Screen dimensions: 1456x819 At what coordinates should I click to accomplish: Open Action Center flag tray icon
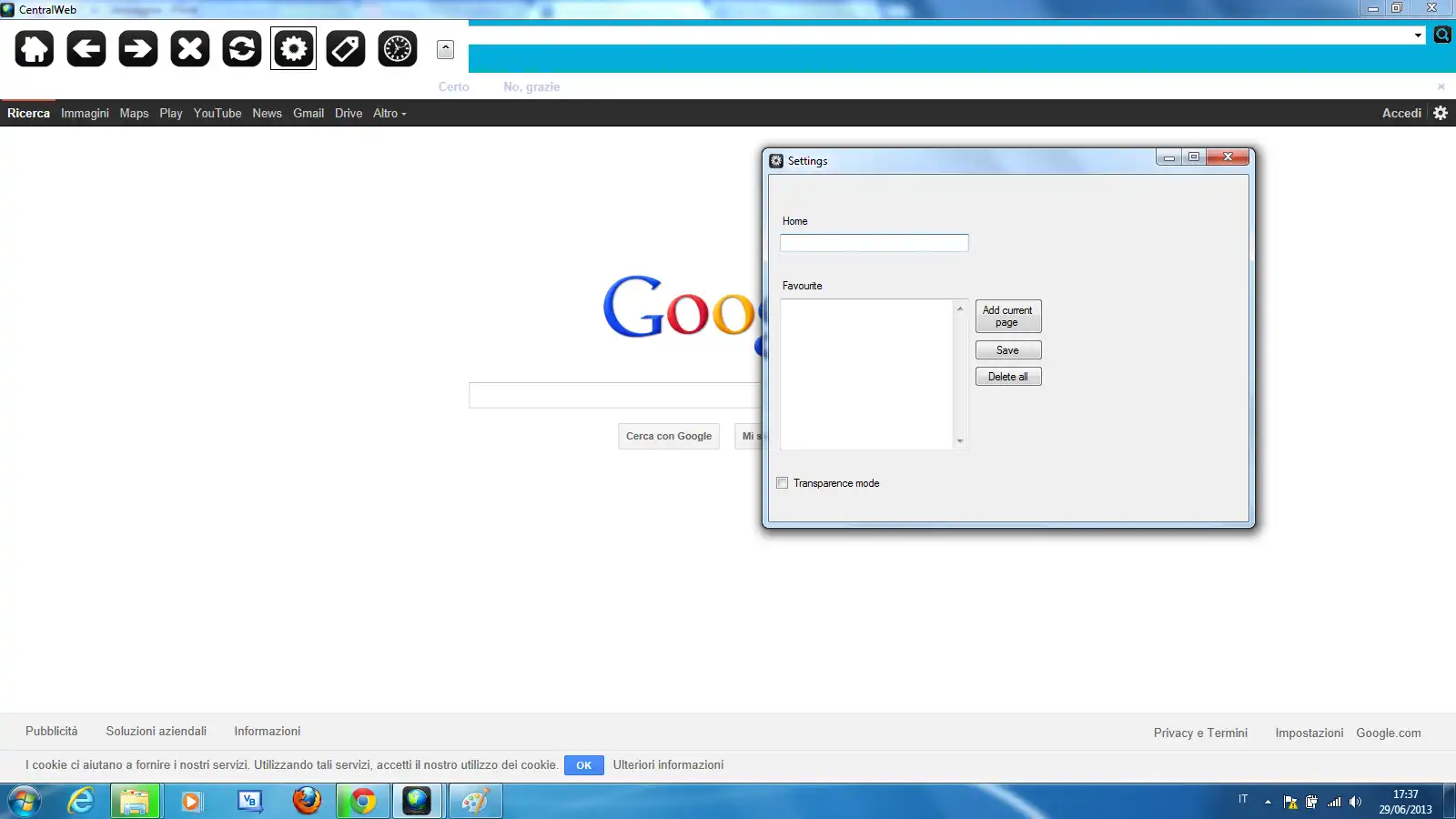1290,802
